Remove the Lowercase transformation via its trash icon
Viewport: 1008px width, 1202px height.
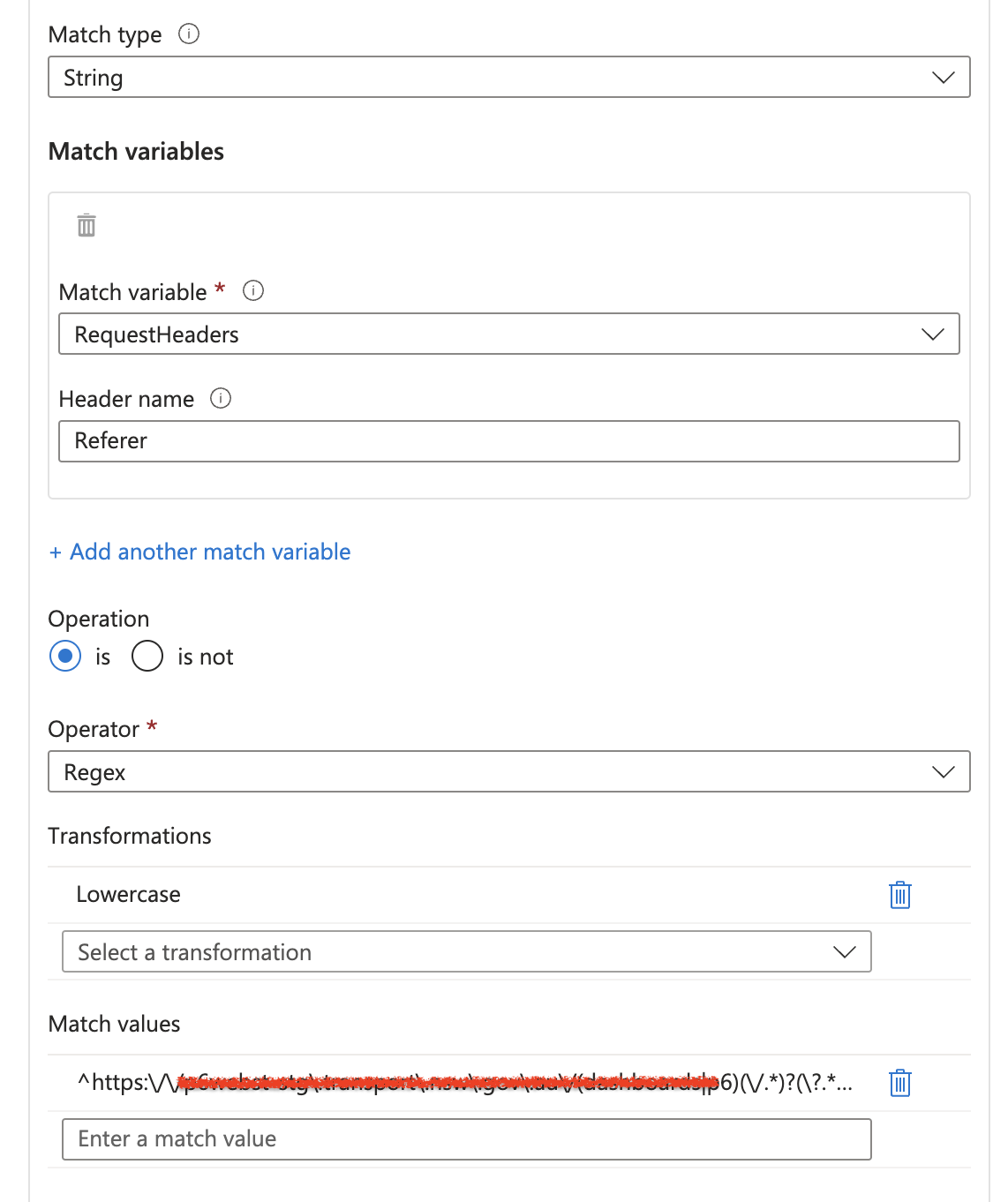pos(899,895)
